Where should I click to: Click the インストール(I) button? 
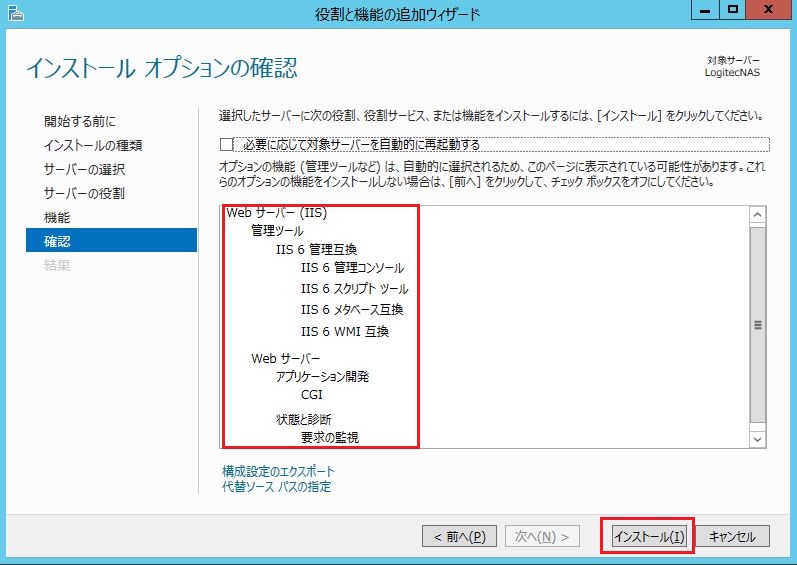tap(649, 537)
